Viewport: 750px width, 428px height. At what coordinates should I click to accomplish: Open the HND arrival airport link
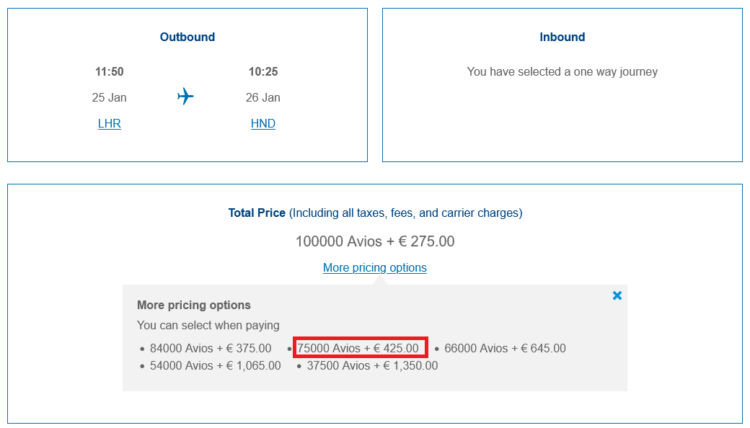(263, 124)
